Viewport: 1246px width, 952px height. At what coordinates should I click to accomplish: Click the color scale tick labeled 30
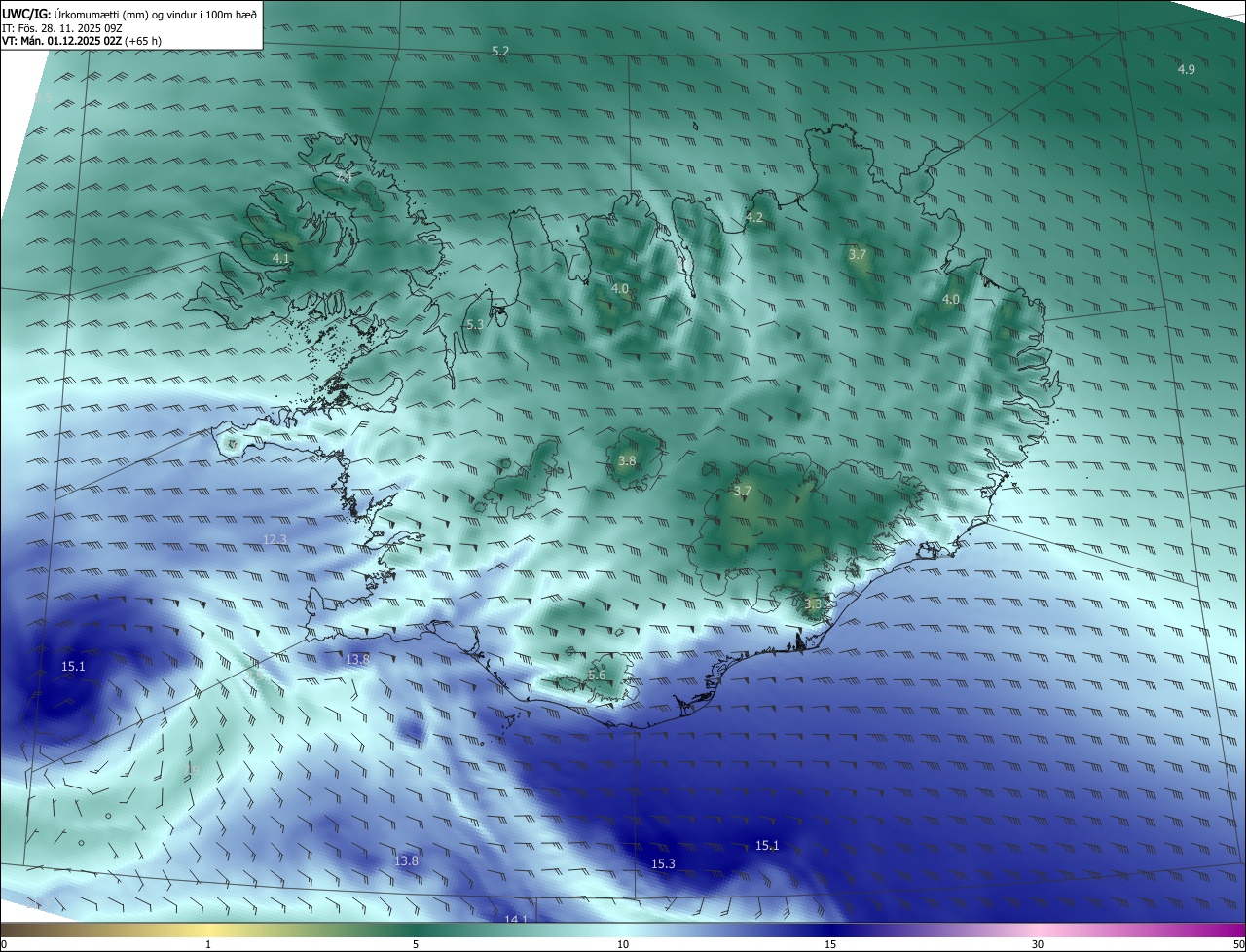pos(1038,944)
